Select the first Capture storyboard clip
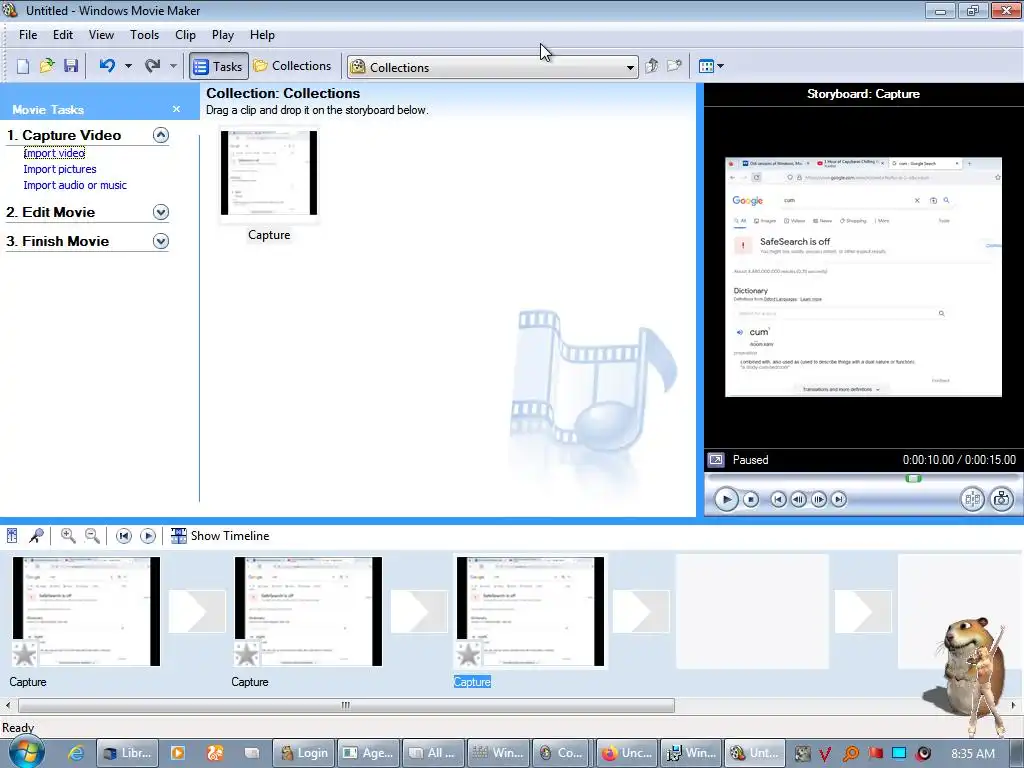 coord(86,611)
